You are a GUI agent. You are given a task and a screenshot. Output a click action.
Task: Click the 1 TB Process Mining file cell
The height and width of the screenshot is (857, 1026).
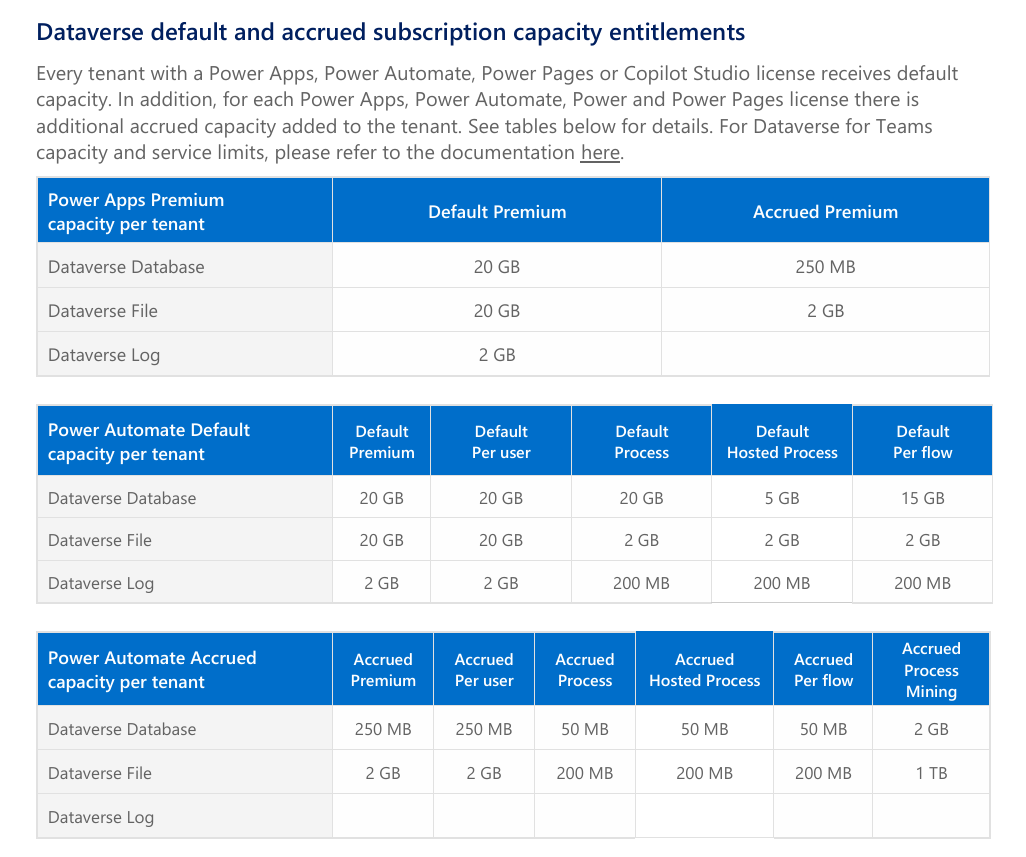tap(931, 773)
